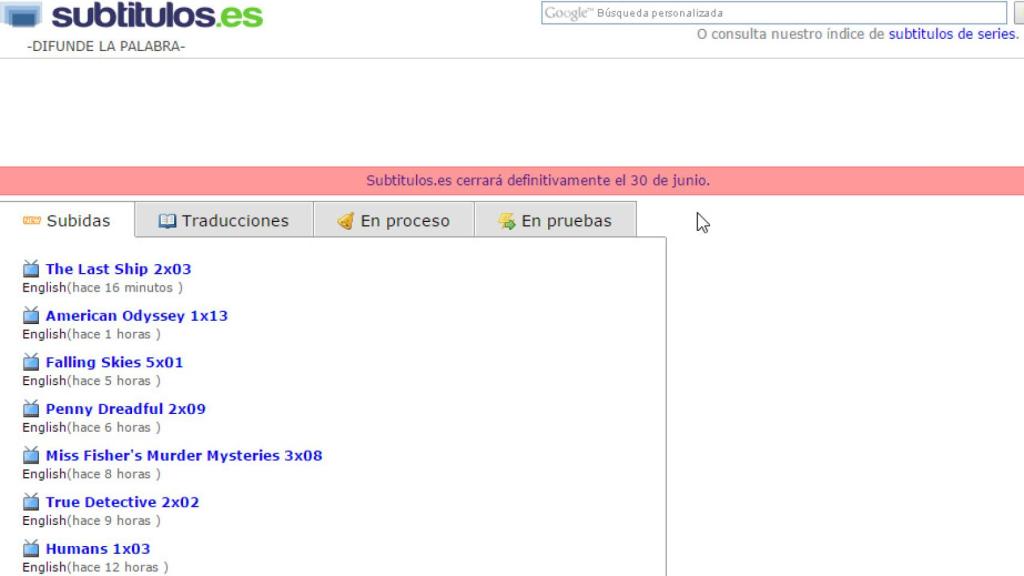The image size is (1024, 576).
Task: Open the En proceso tab
Action: pos(393,221)
